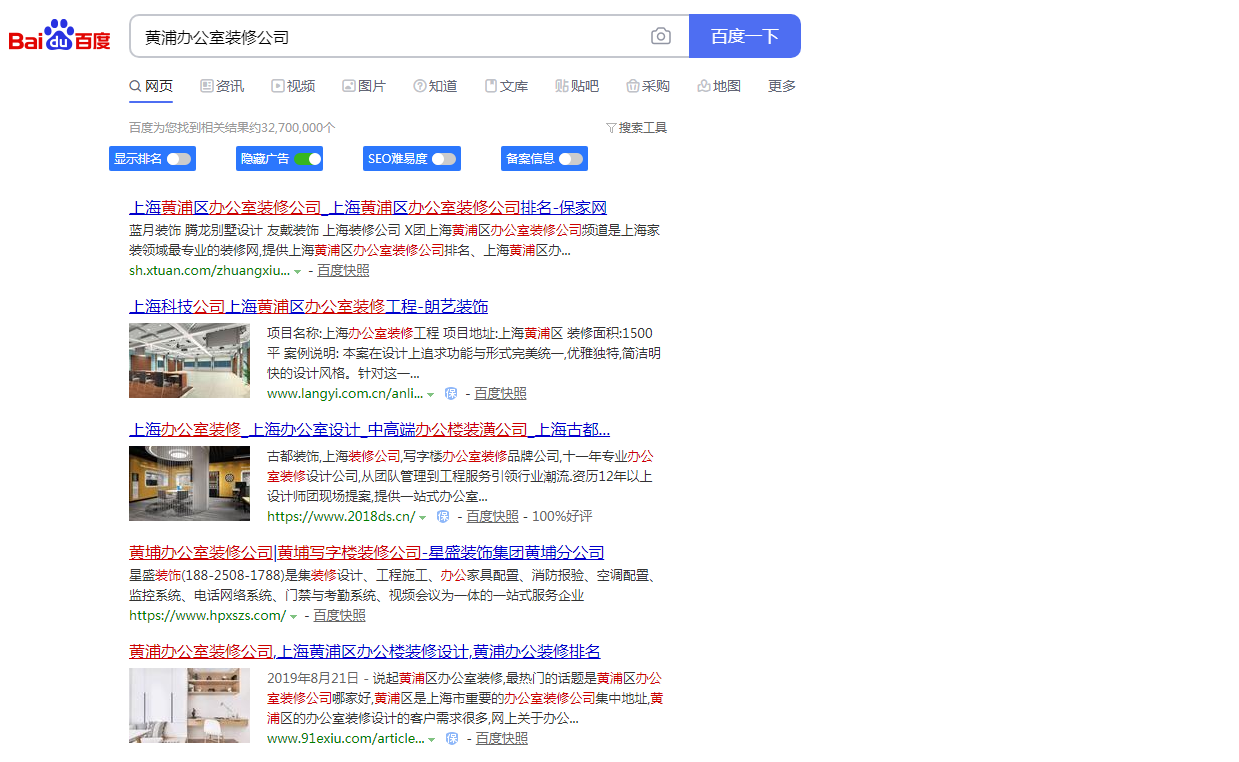
Task: Click the 91exiu result desk thumbnail
Action: click(x=189, y=705)
